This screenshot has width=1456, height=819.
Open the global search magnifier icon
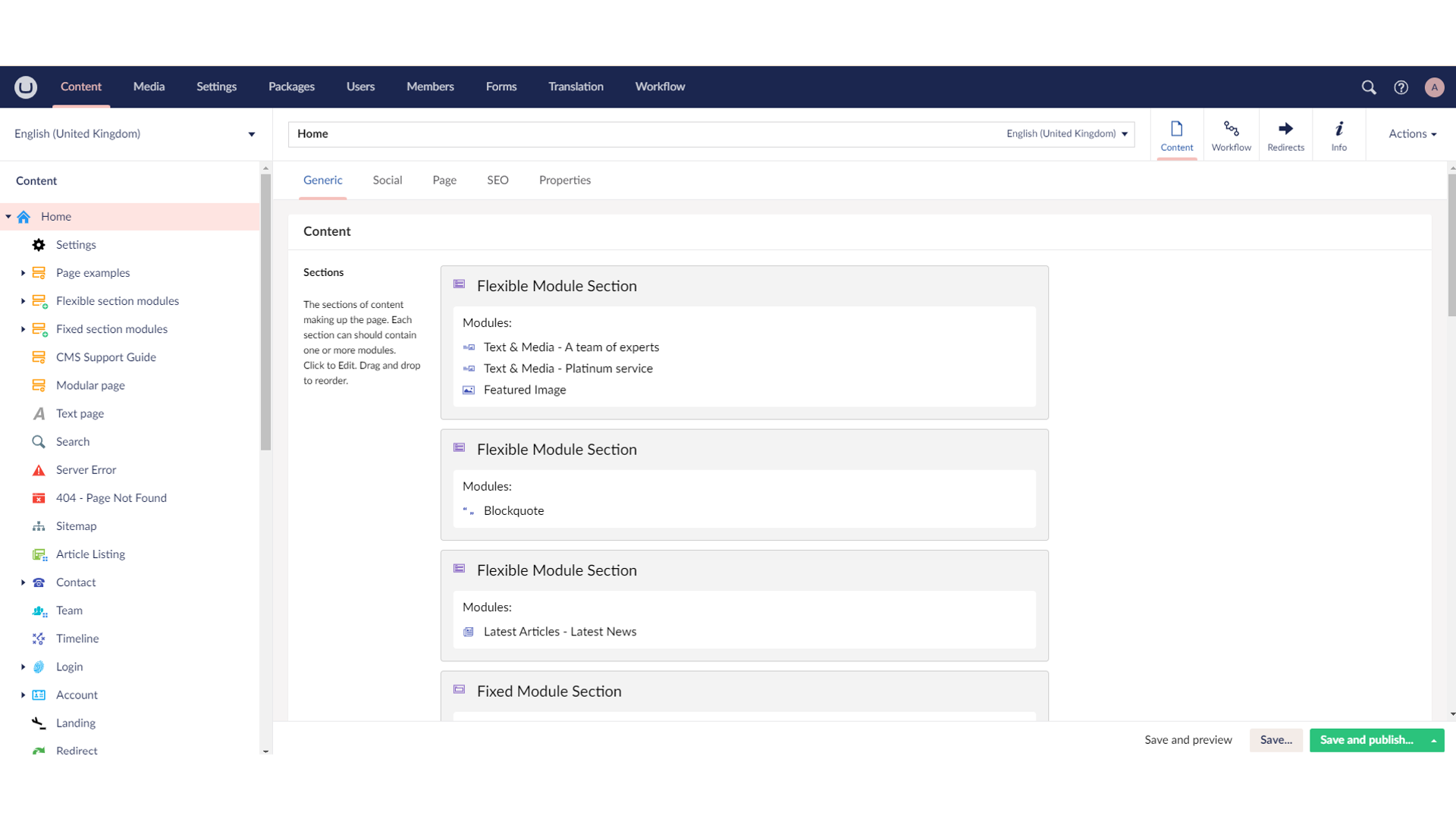(x=1368, y=87)
